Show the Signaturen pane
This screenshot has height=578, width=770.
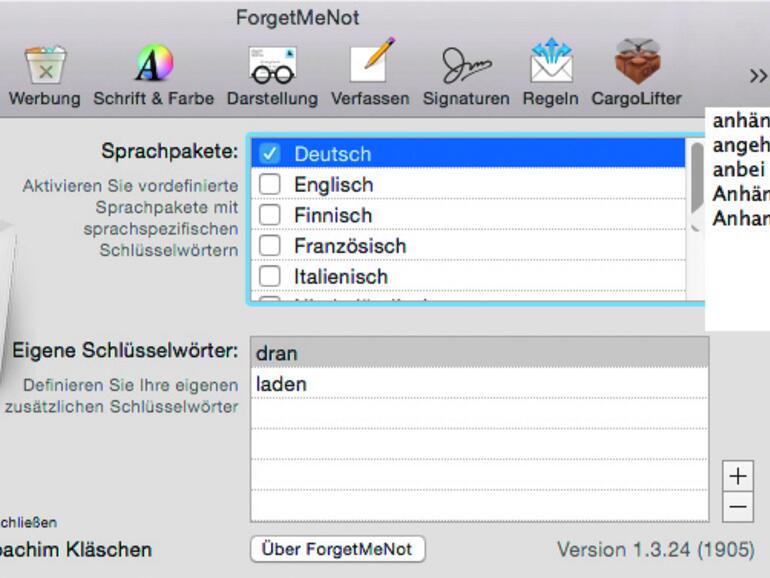click(x=466, y=73)
